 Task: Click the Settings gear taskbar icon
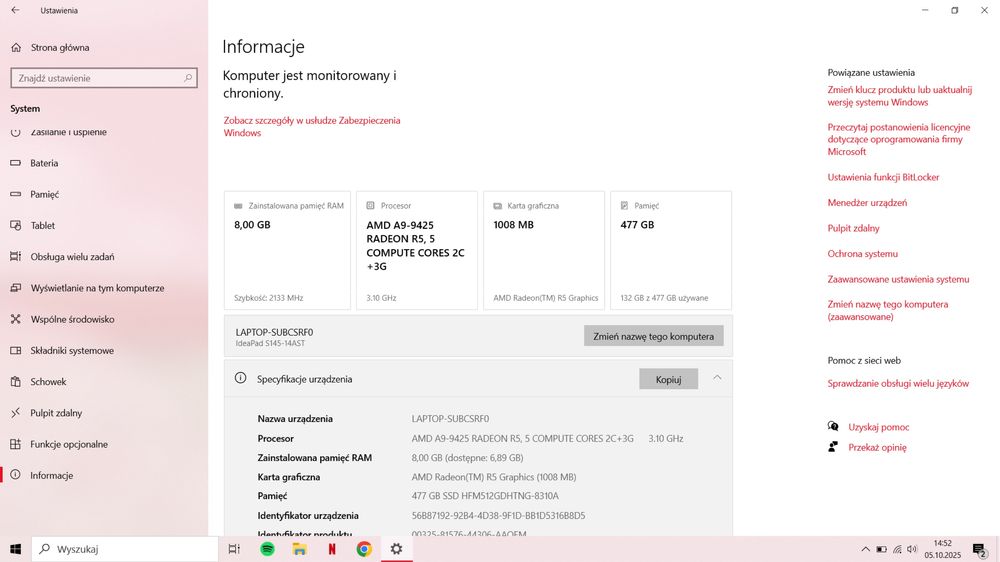click(x=397, y=549)
